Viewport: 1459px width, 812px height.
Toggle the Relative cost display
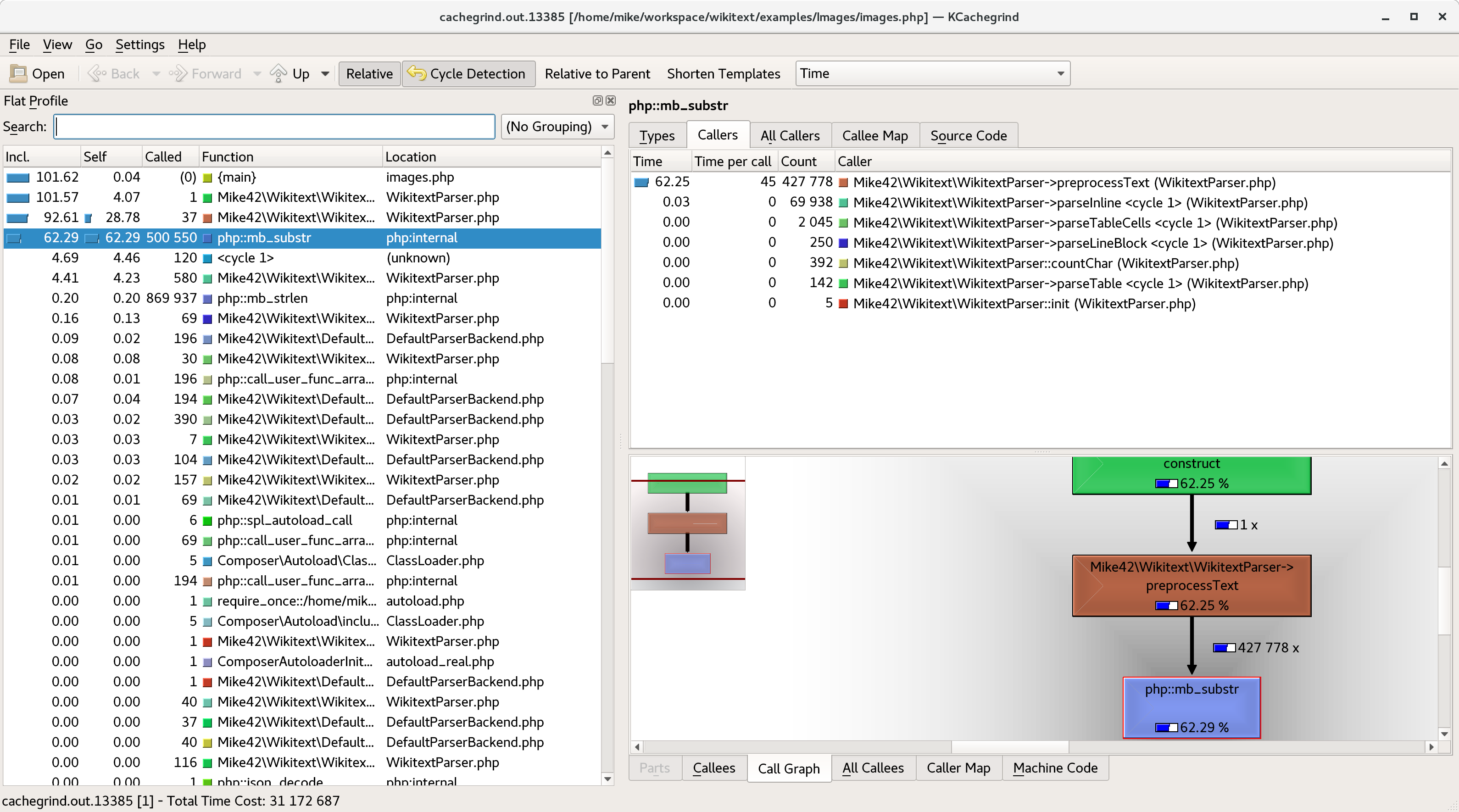point(369,73)
